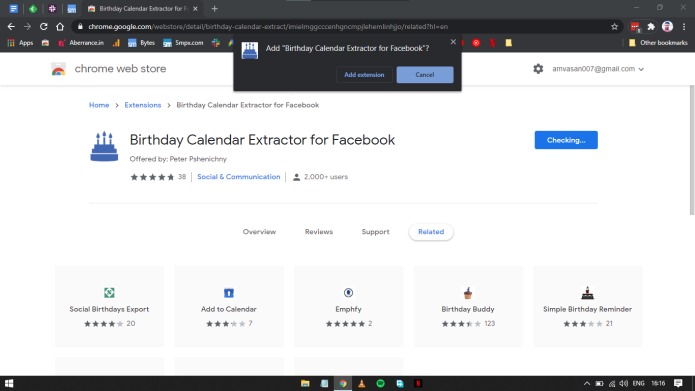Screen dimensions: 695x391
Task: Open the Other bookmarks folder
Action: (x=658, y=43)
